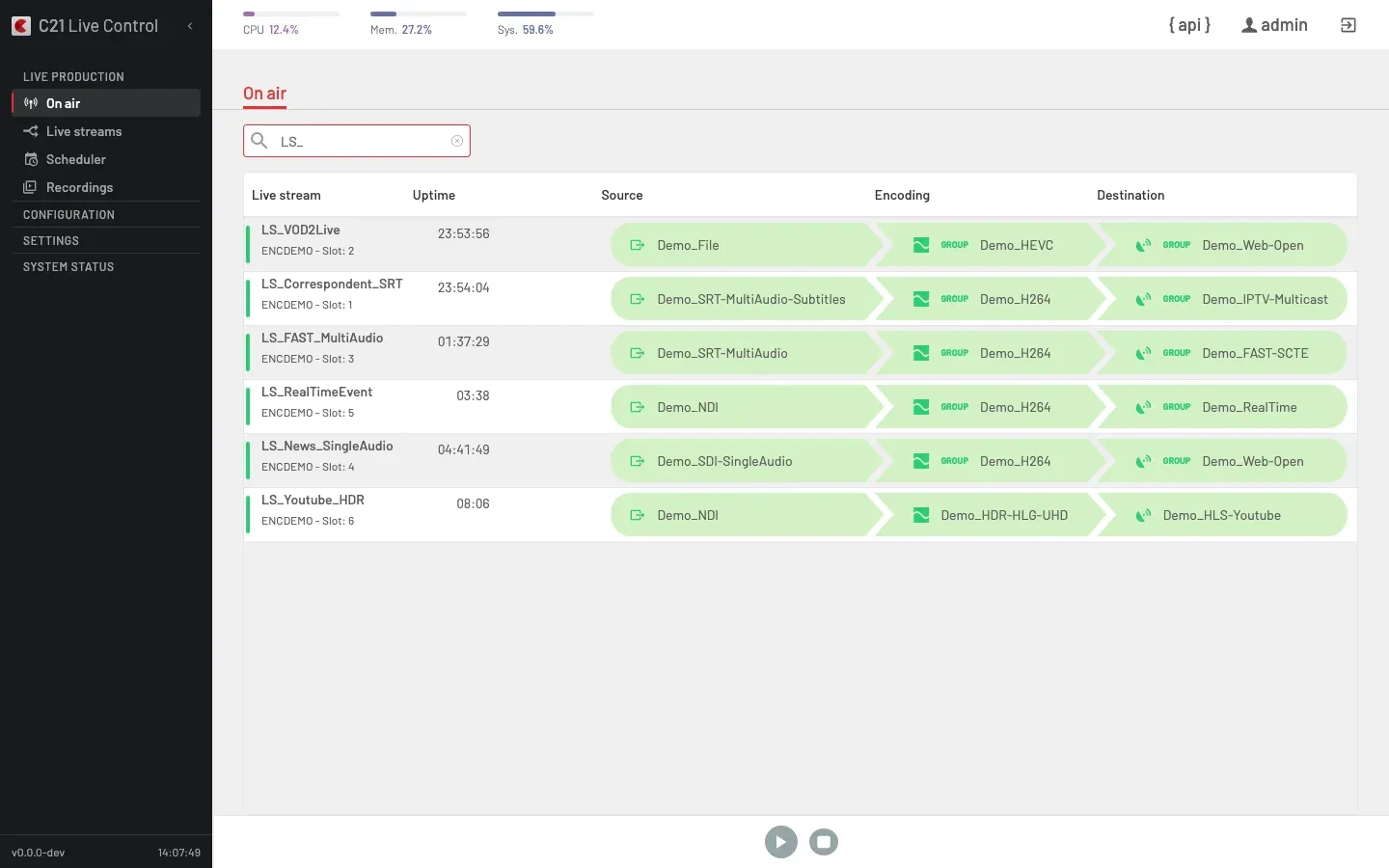Click the logout icon in top bar
Screen dimensions: 1389x868
point(1348,25)
